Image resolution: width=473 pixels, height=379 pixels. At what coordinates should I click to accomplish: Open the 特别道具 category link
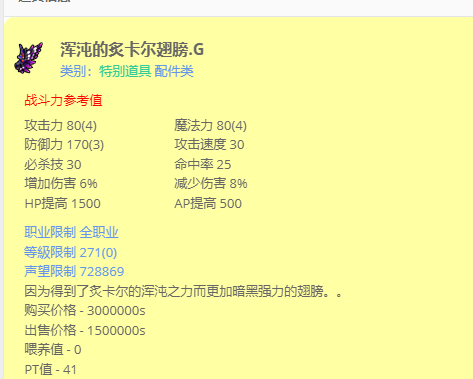[x=125, y=71]
